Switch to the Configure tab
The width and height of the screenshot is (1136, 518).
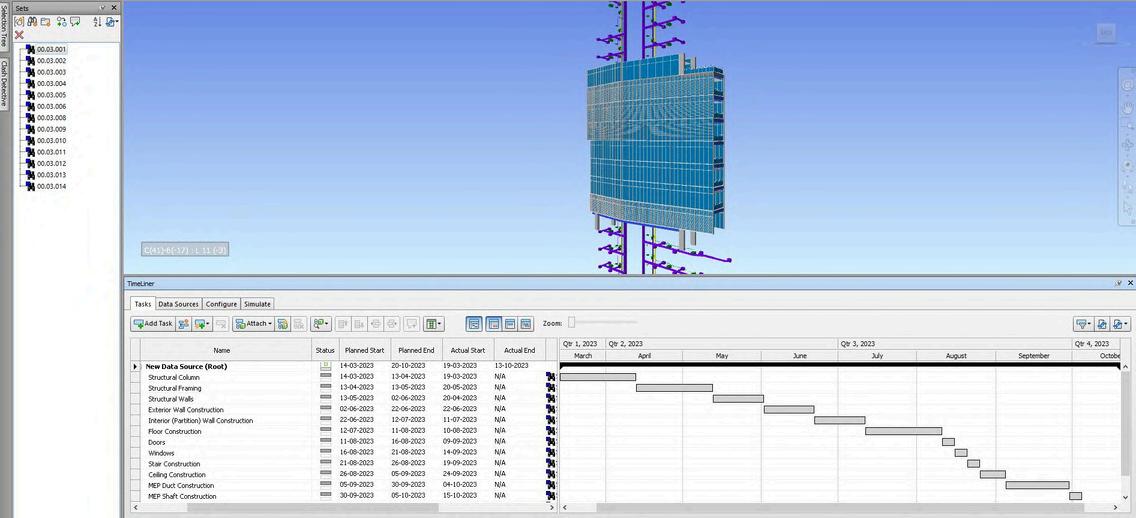point(221,304)
